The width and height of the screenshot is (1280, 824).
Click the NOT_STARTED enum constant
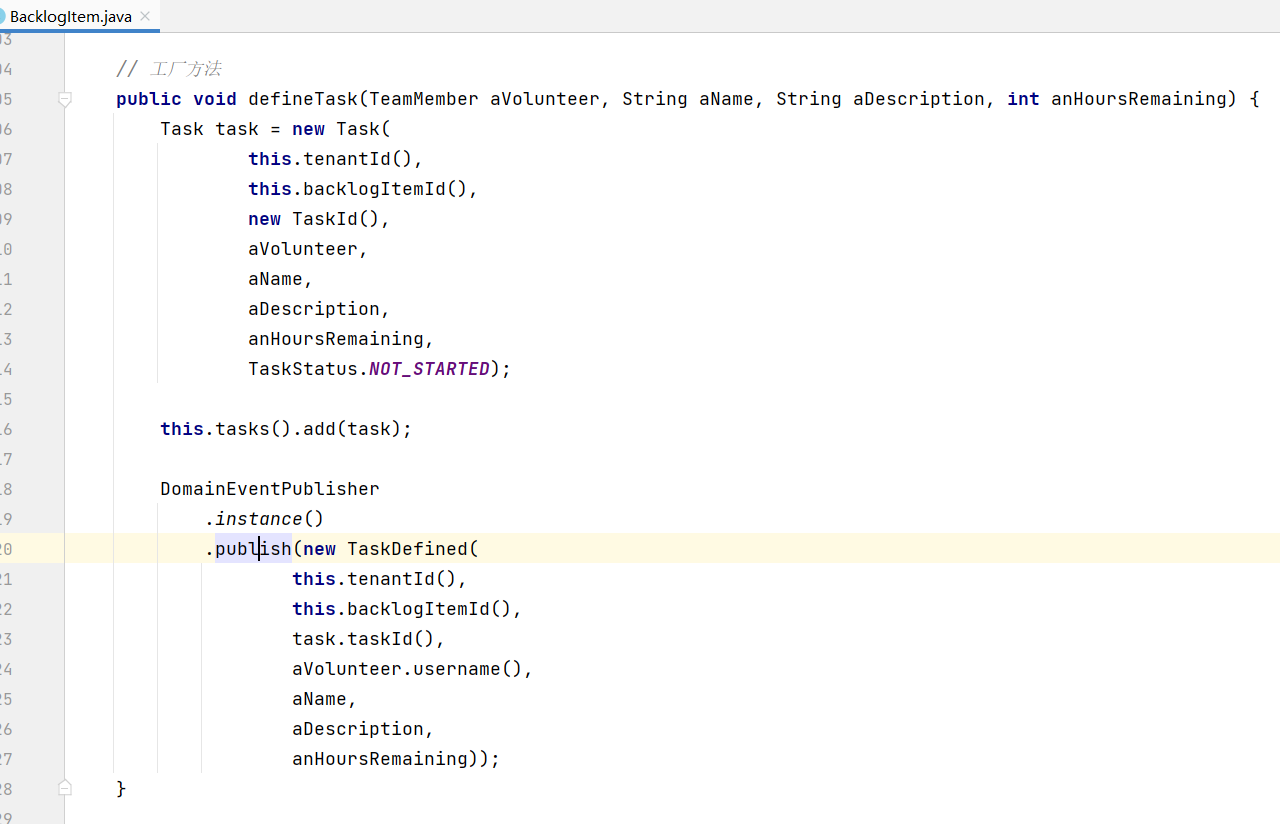click(429, 369)
